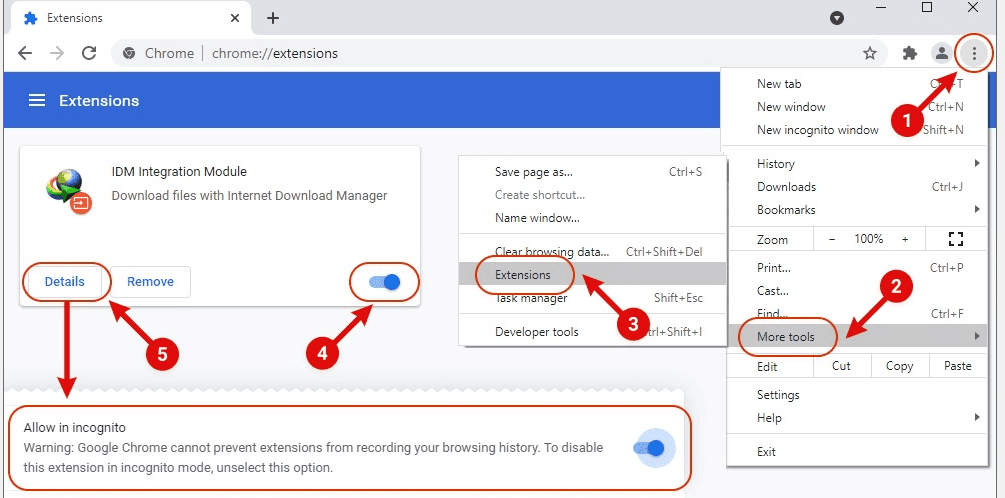
Task: Bookmark this page with the star icon
Action: pyautogui.click(x=870, y=53)
